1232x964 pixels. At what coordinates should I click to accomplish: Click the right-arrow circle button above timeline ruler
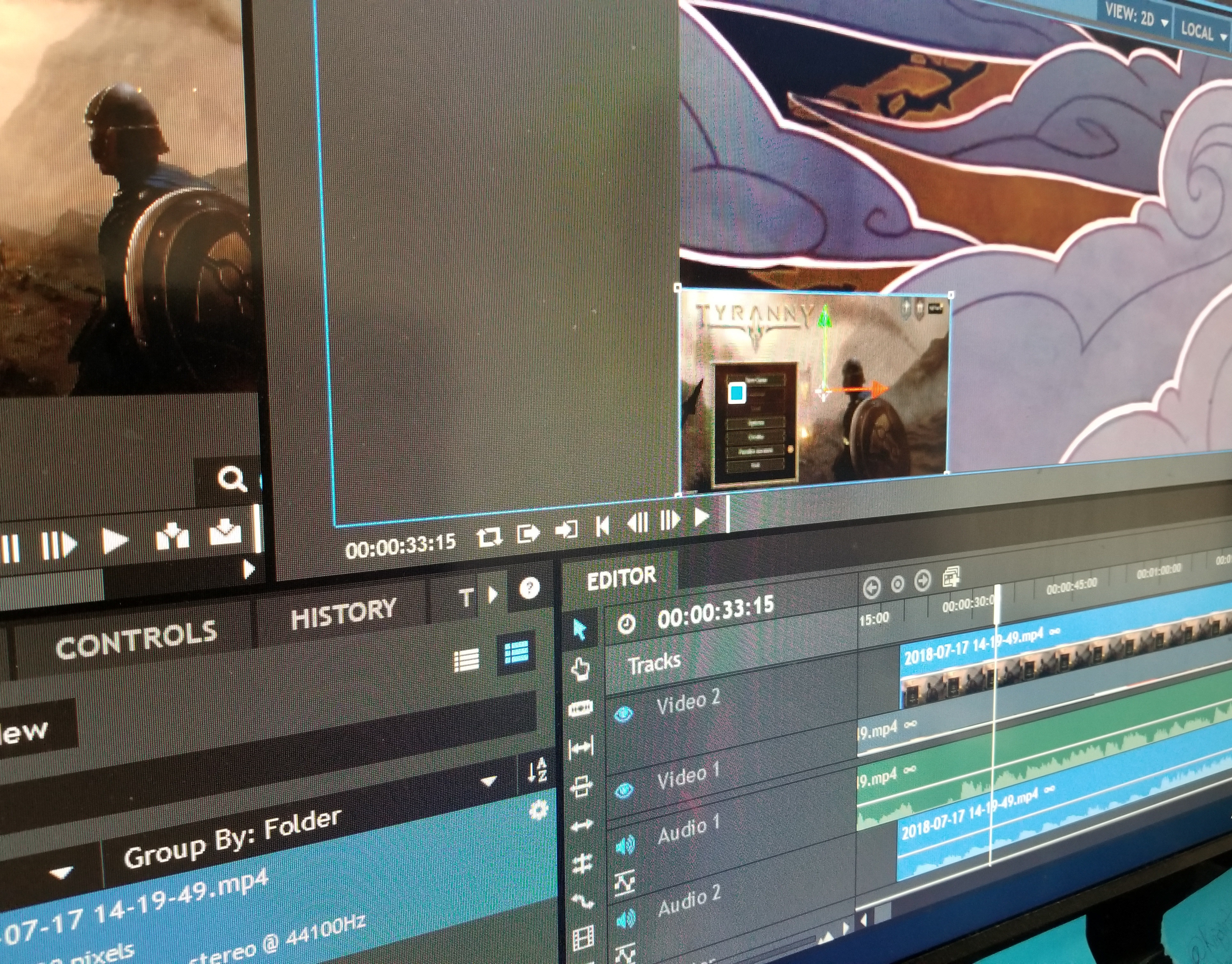coord(922,580)
